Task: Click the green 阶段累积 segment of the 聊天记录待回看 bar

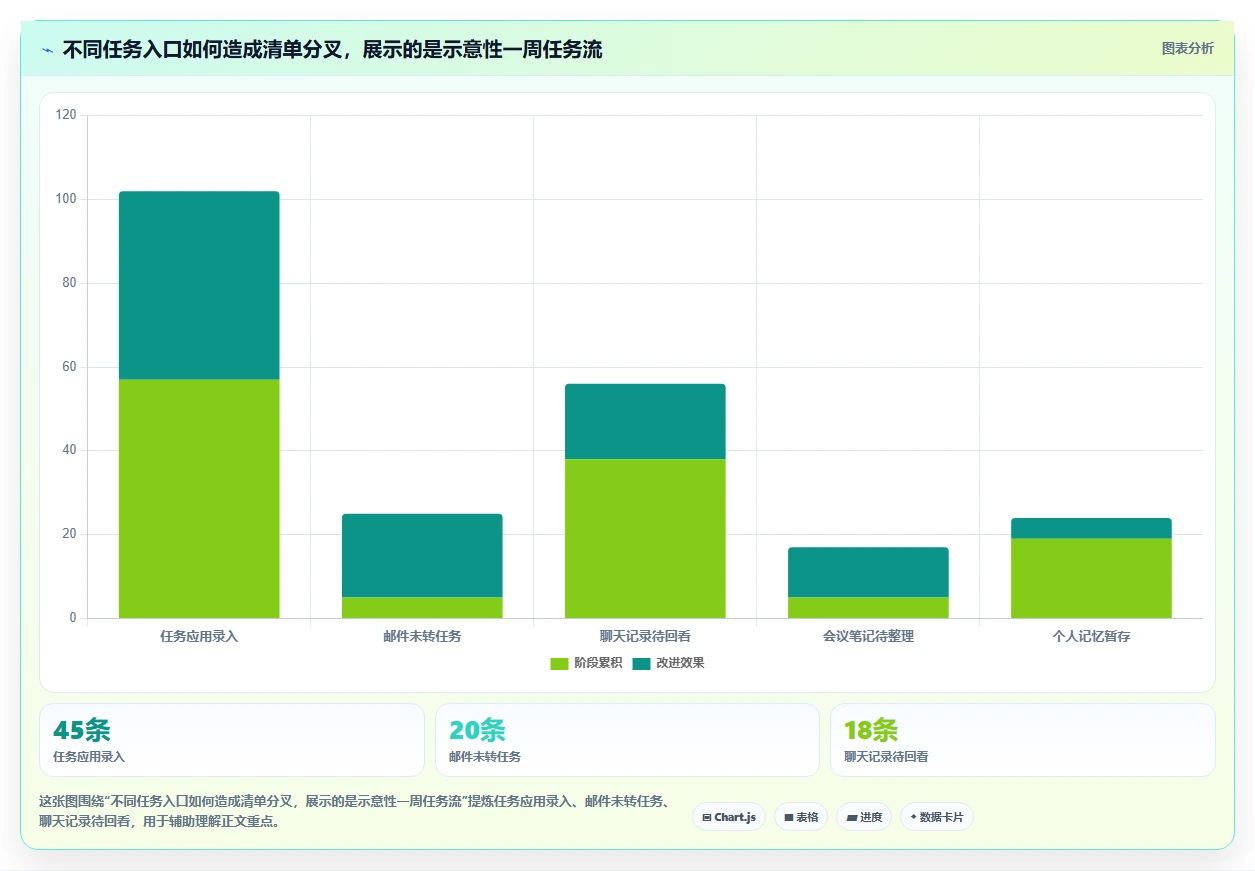Action: 645,538
